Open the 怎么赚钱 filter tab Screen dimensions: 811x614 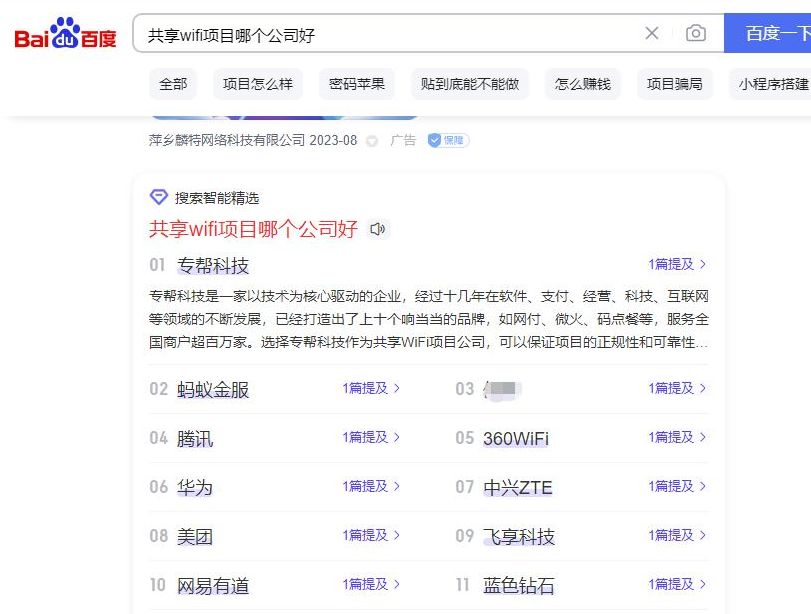(585, 85)
